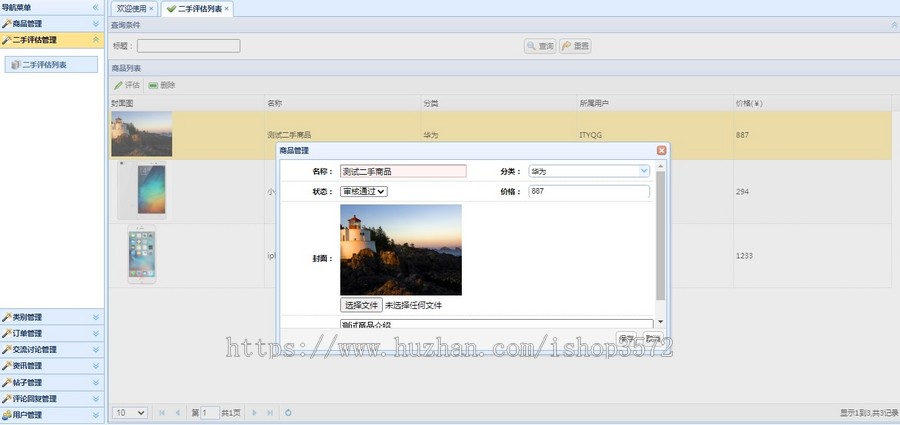Expand the 商品管理 accordion section
The width and height of the screenshot is (900, 425).
pos(96,24)
